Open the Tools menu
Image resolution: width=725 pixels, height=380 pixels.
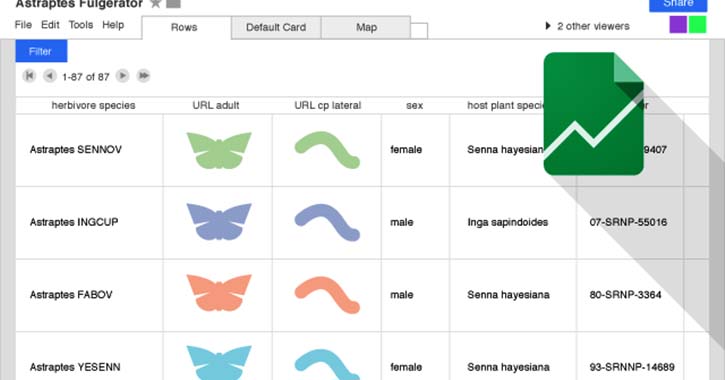pyautogui.click(x=81, y=25)
